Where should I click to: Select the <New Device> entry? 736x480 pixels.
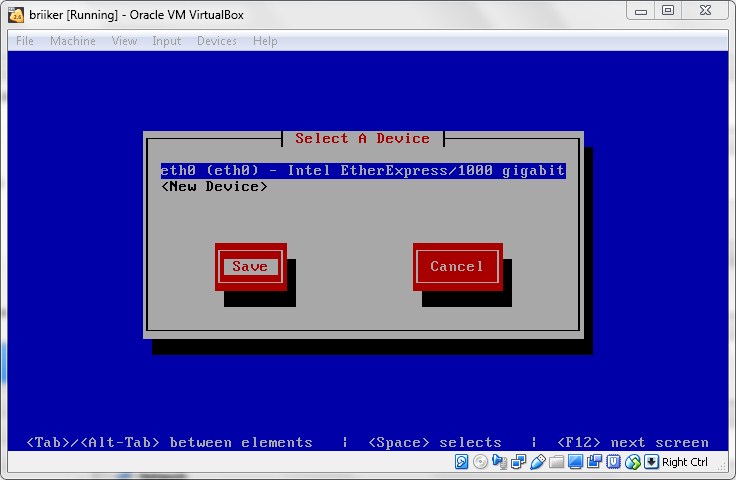(x=214, y=187)
